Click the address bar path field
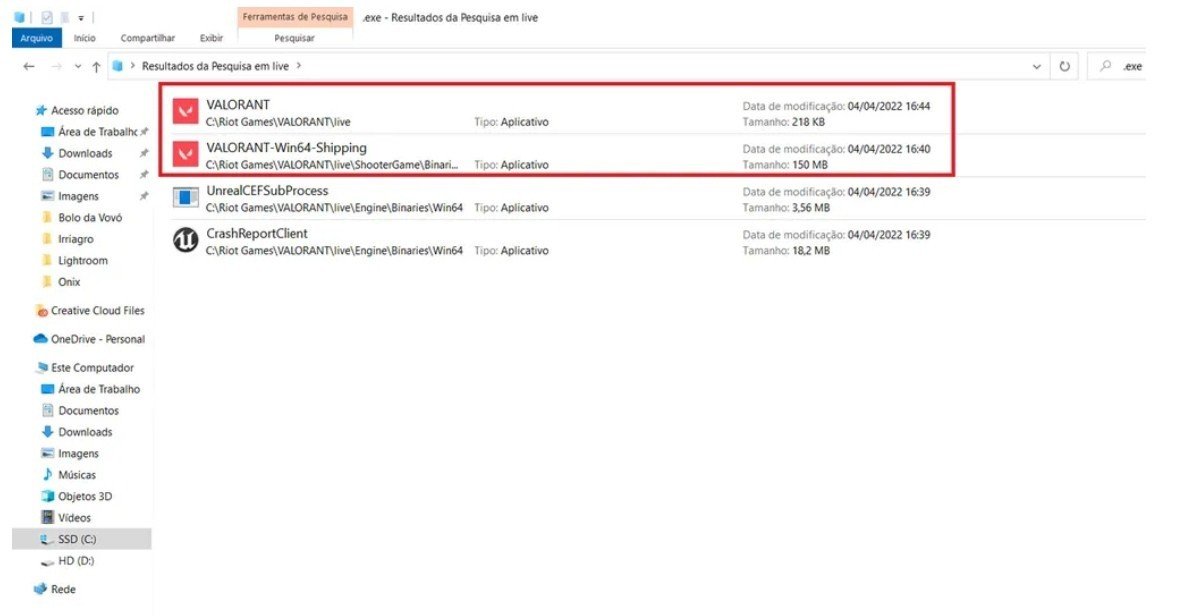Image resolution: width=1192 pixels, height=616 pixels. [578, 66]
